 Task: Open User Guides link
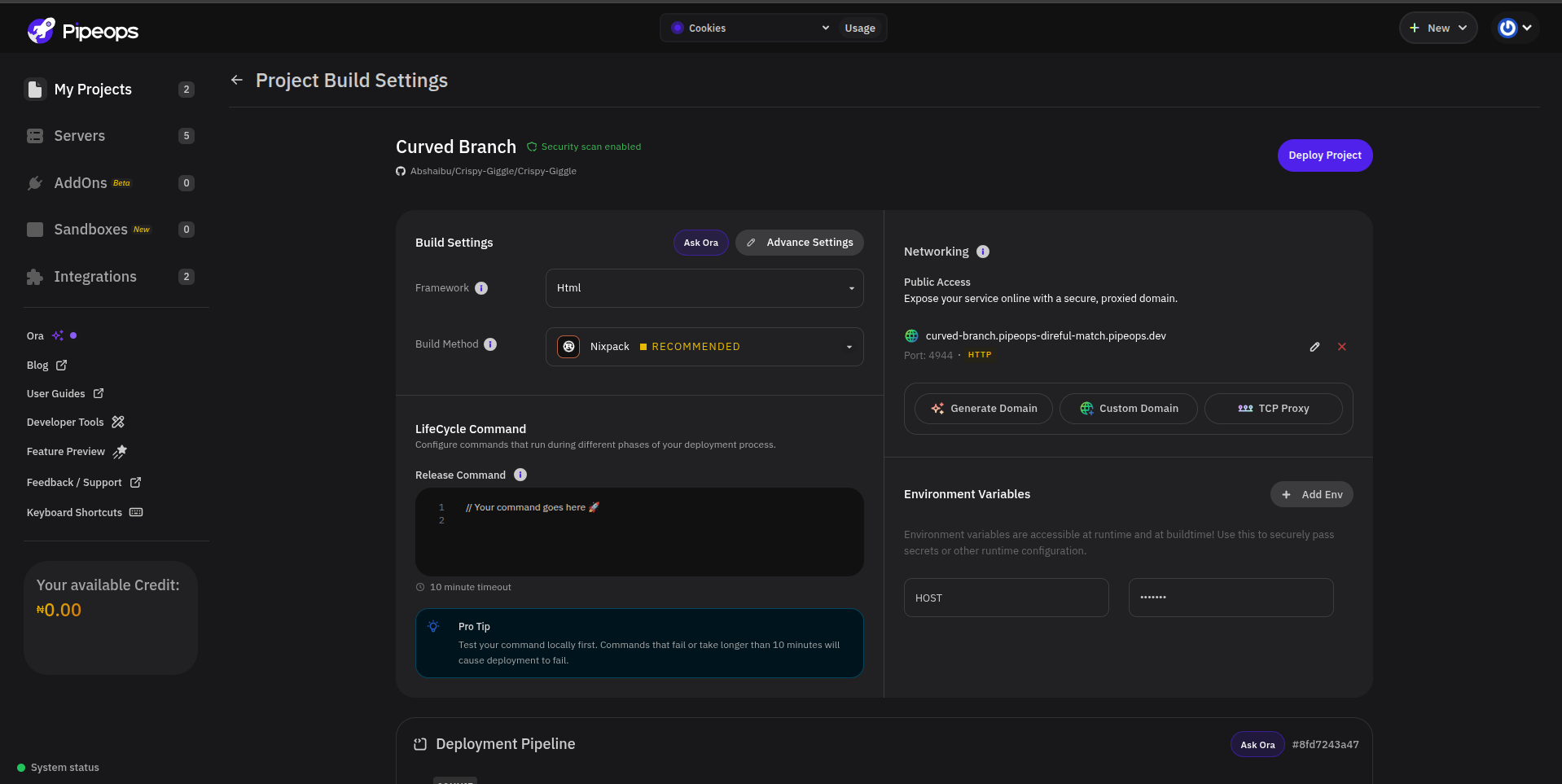[x=65, y=393]
